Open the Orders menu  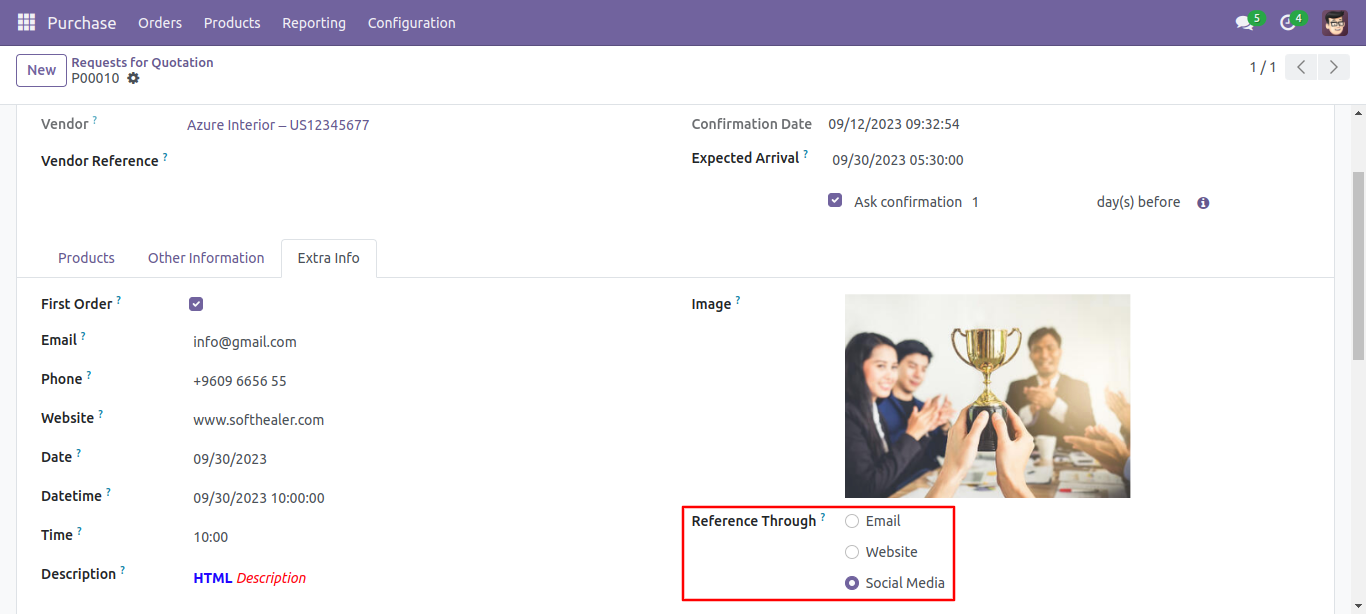[160, 22]
